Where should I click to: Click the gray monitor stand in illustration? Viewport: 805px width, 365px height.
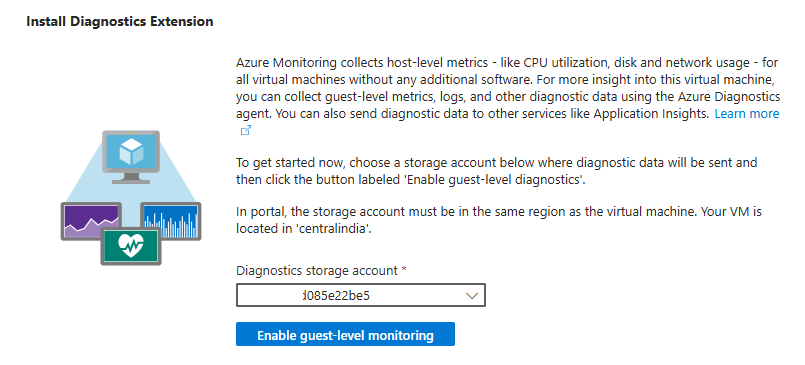tap(131, 178)
